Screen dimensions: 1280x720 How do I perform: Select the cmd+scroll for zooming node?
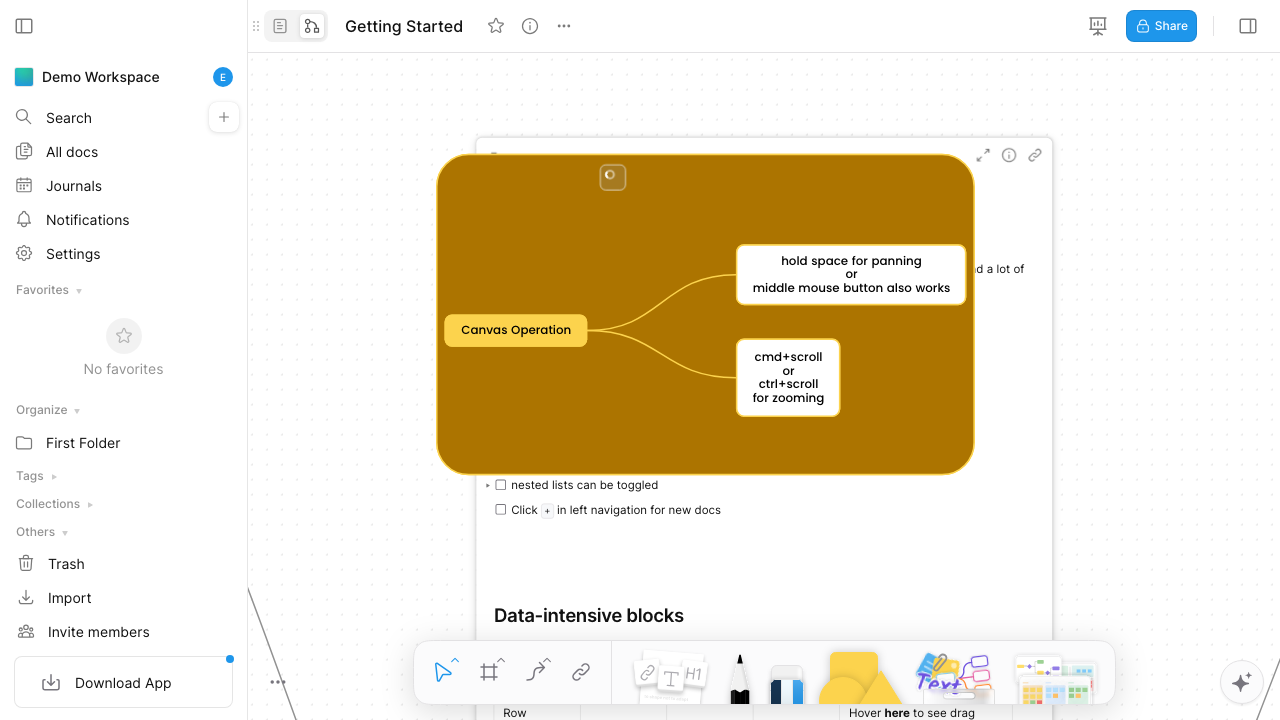pos(788,377)
